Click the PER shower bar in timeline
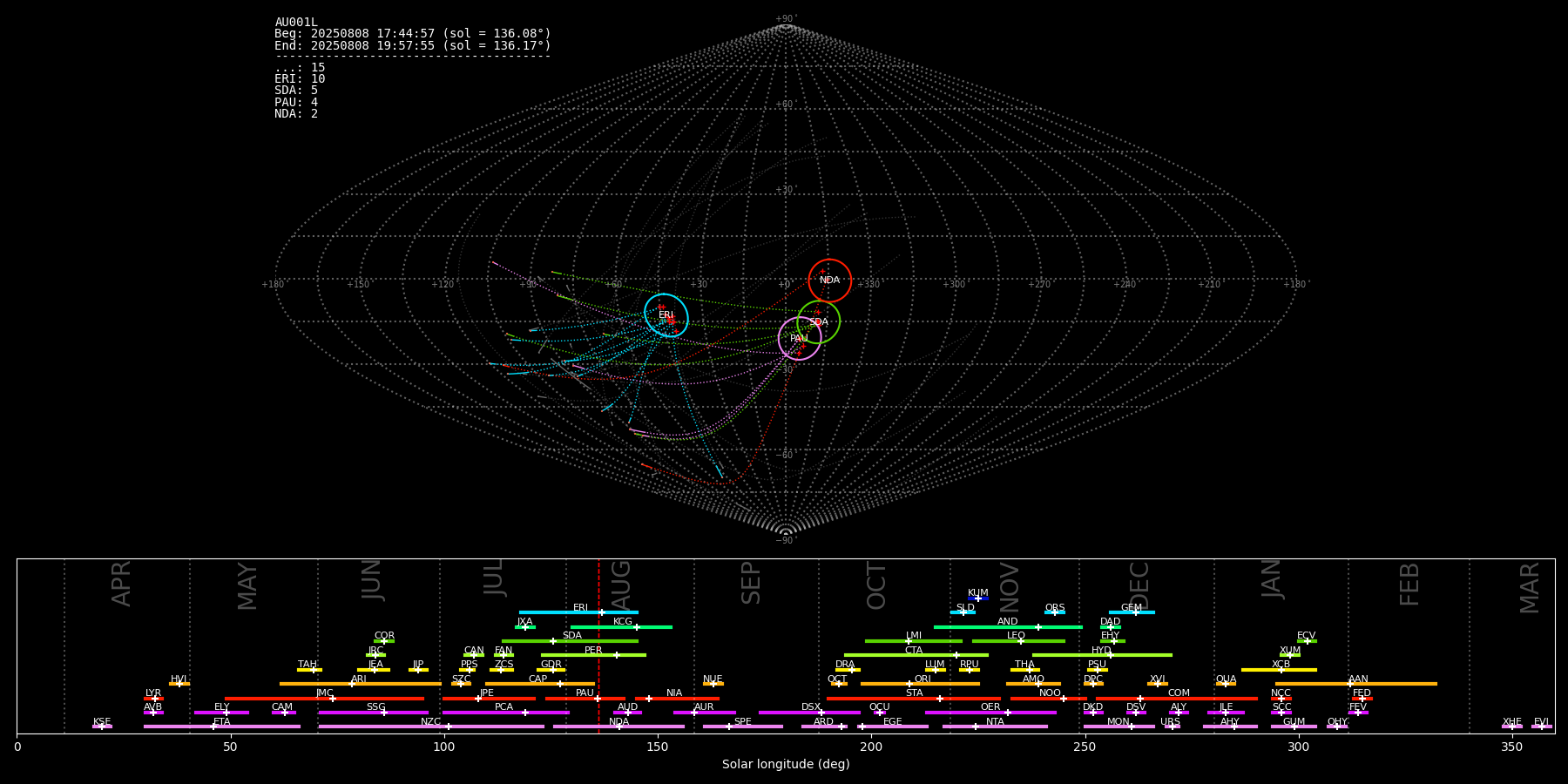 (x=593, y=655)
